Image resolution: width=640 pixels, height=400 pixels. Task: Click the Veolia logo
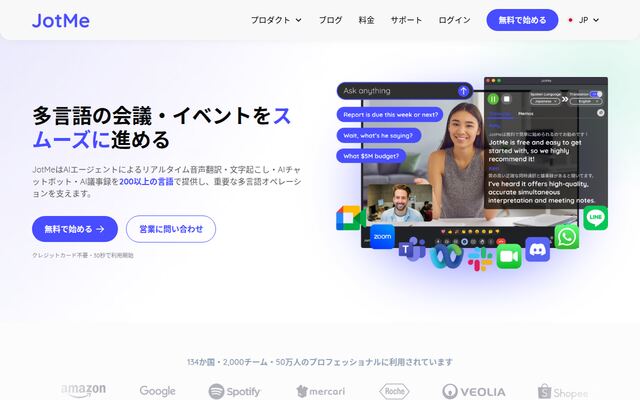pos(474,392)
